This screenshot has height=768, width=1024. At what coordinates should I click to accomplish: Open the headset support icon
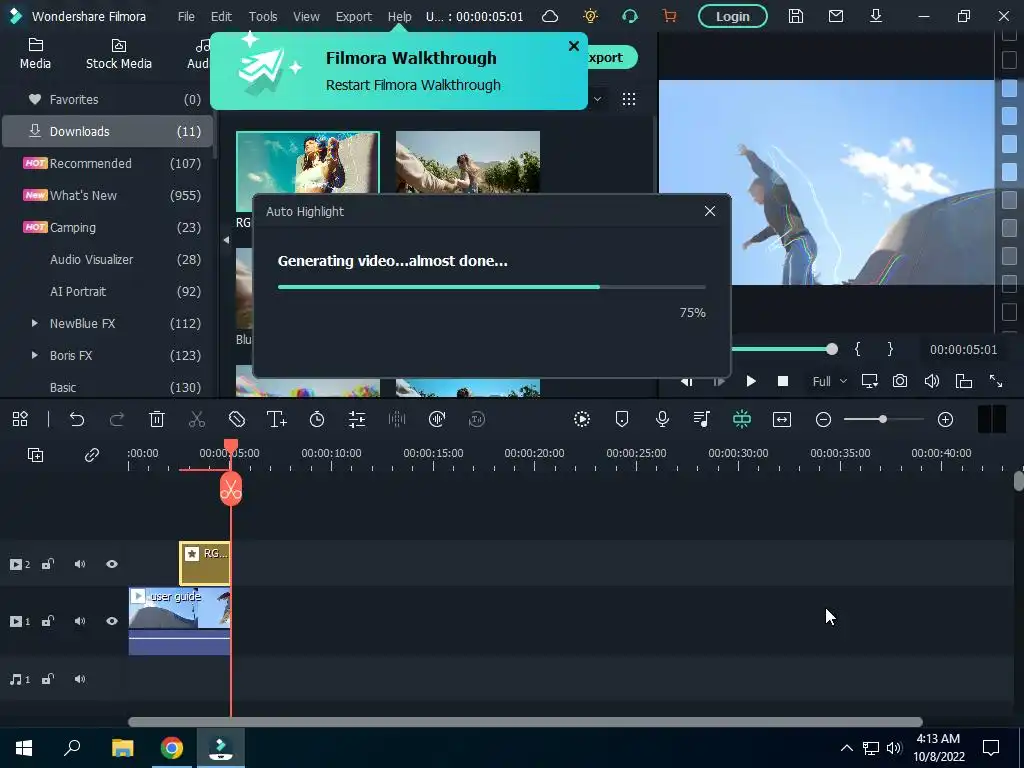click(630, 16)
